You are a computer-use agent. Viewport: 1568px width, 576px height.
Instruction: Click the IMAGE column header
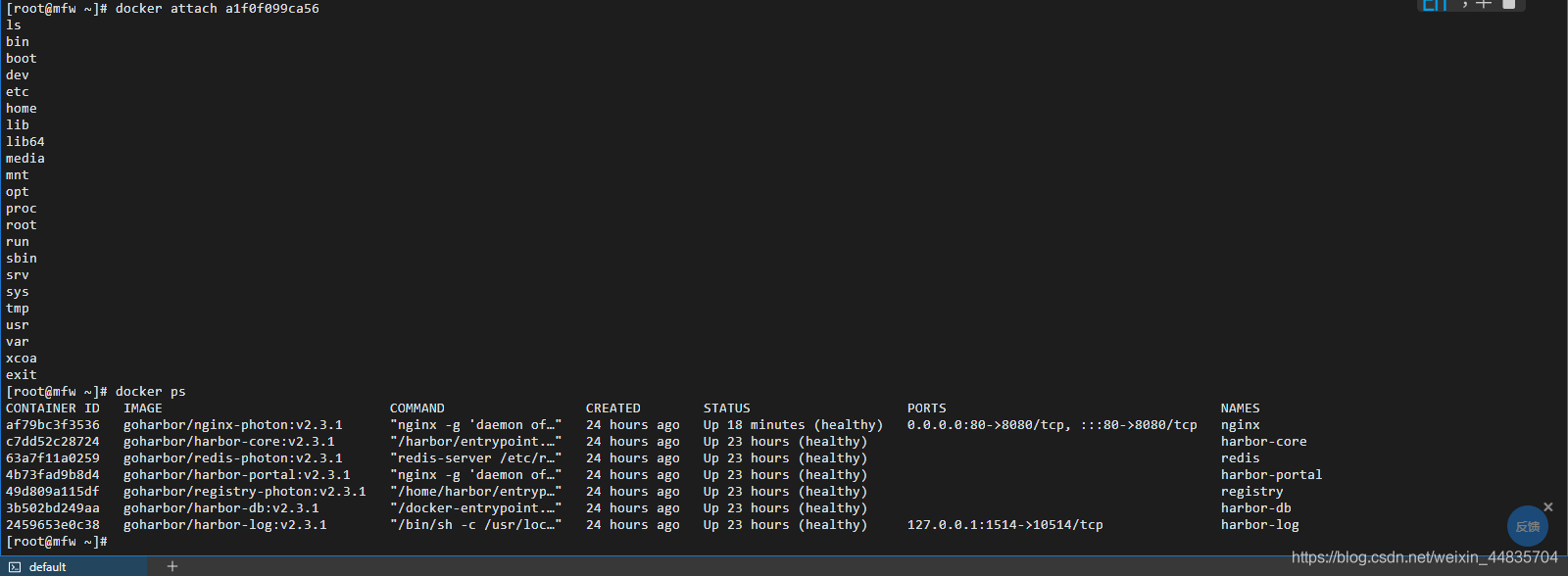143,408
